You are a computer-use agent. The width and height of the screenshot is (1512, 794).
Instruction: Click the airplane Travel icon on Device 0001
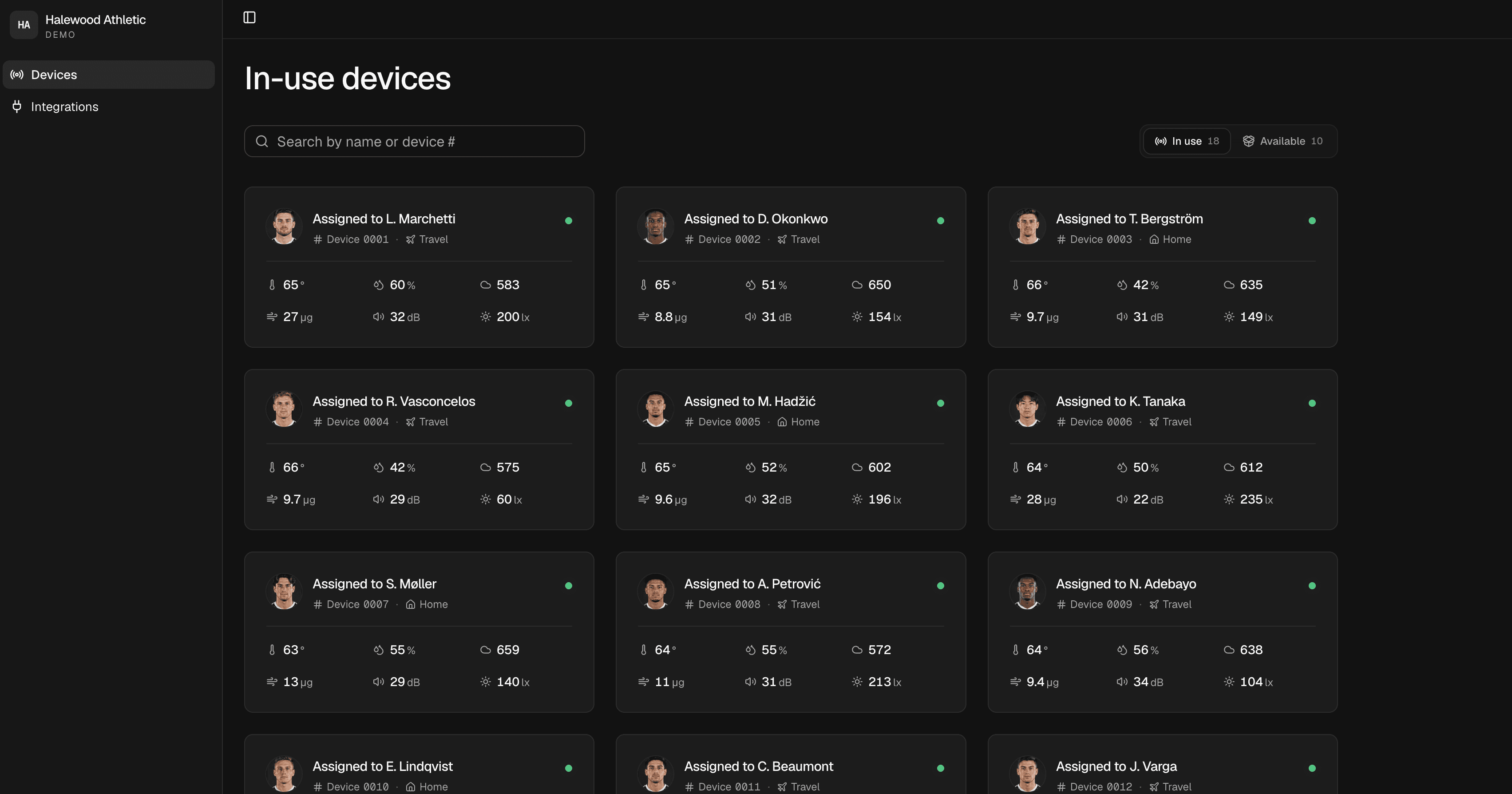[410, 240]
